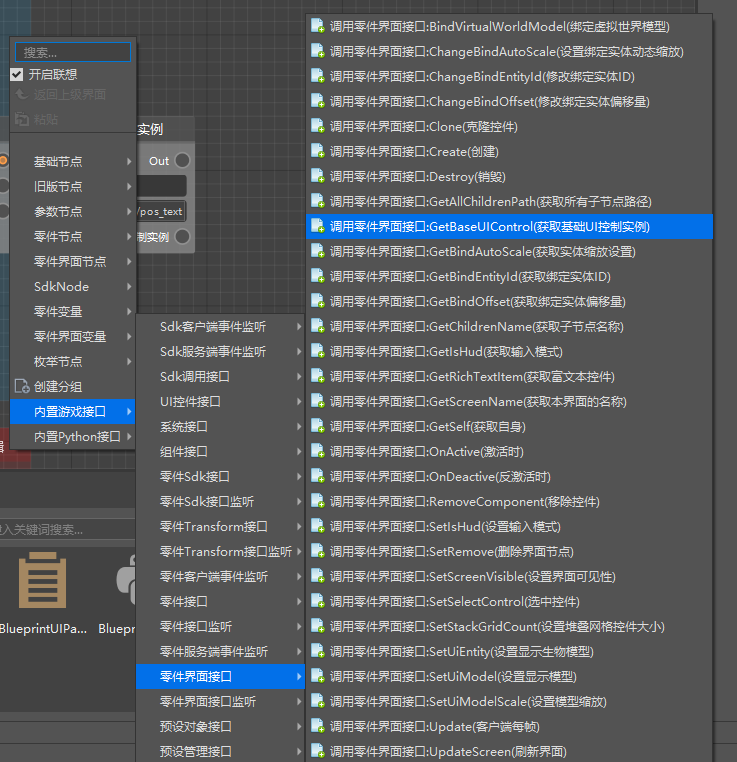Click the icon next to the Destroy(销毁) entry
Image resolution: width=737 pixels, height=762 pixels.
point(317,177)
